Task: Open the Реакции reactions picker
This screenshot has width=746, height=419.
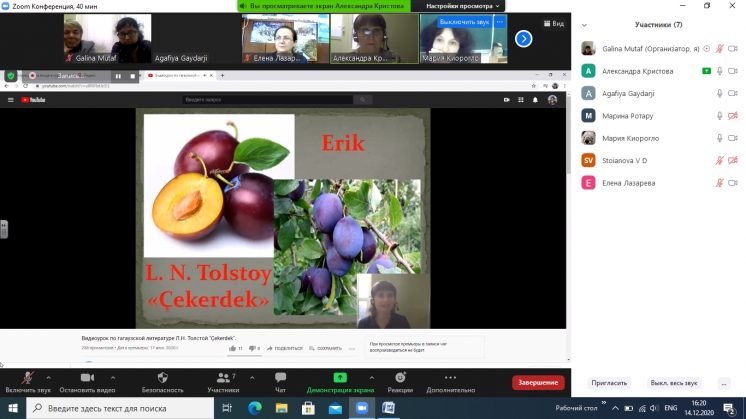Action: (400, 382)
